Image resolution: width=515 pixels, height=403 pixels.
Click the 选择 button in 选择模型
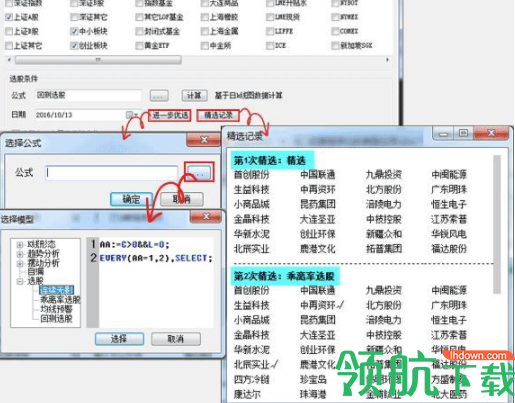[119, 339]
